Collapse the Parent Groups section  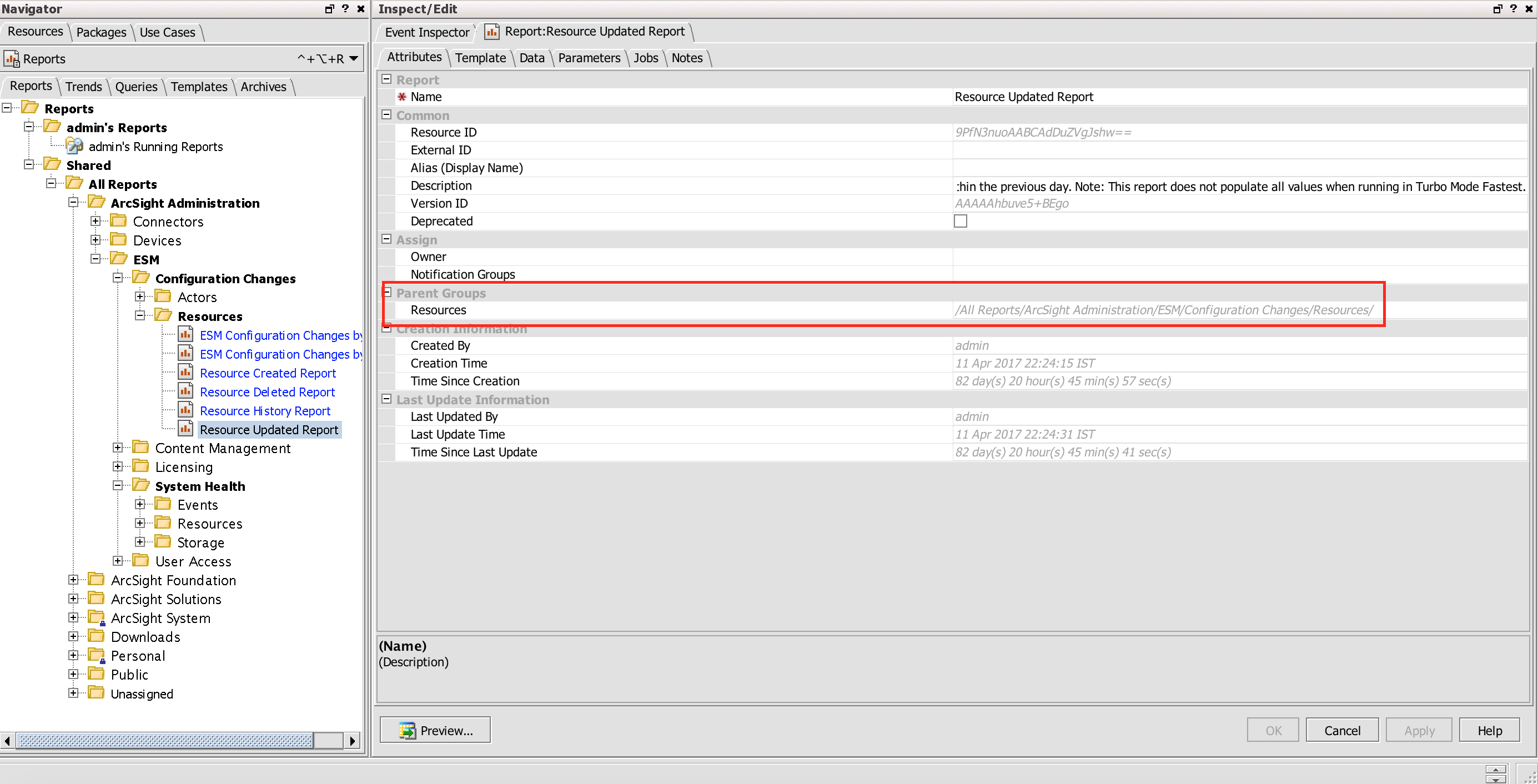[x=386, y=293]
